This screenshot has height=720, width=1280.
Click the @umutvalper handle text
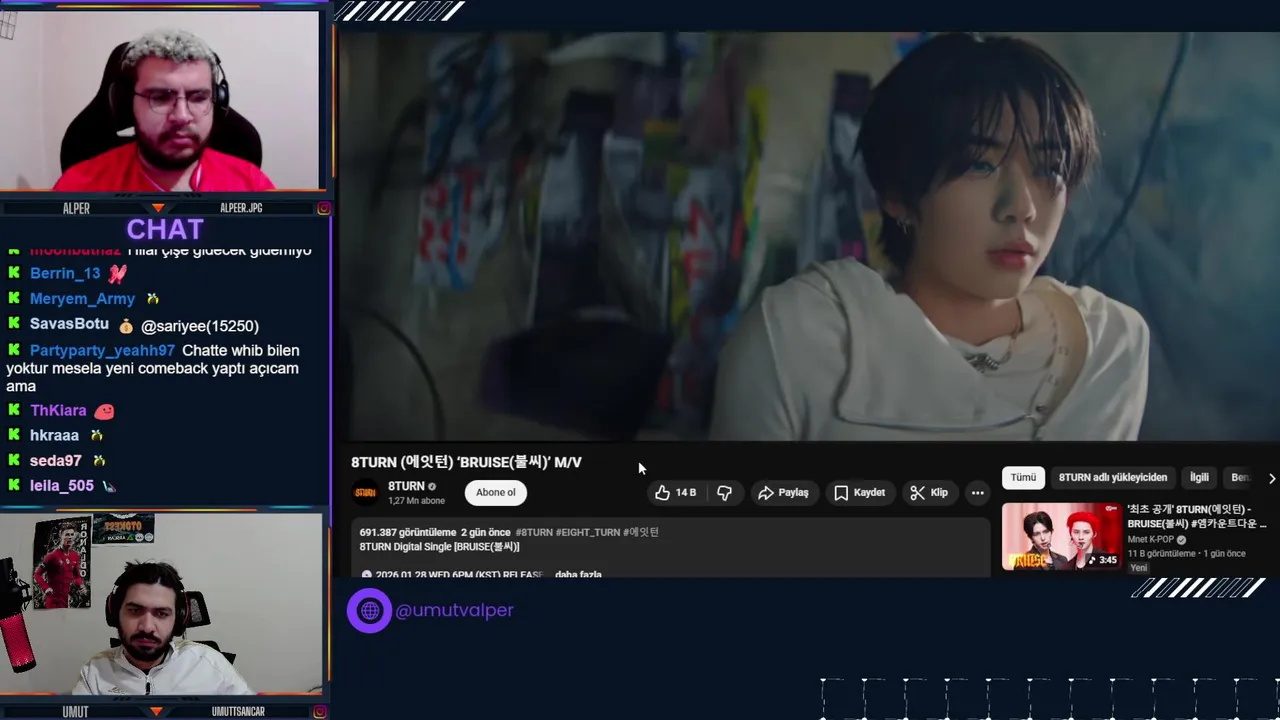454,610
